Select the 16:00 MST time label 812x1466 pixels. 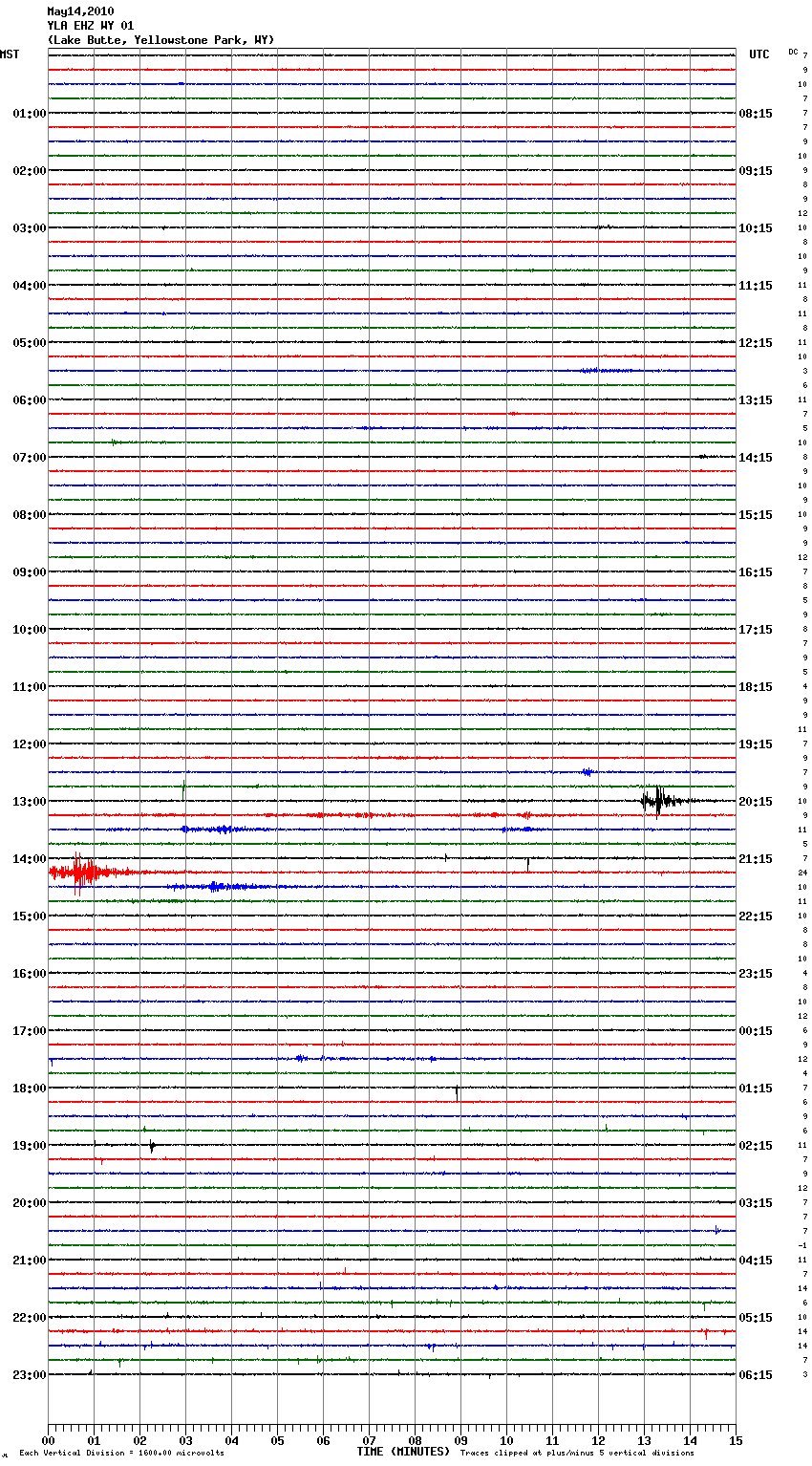(x=30, y=974)
